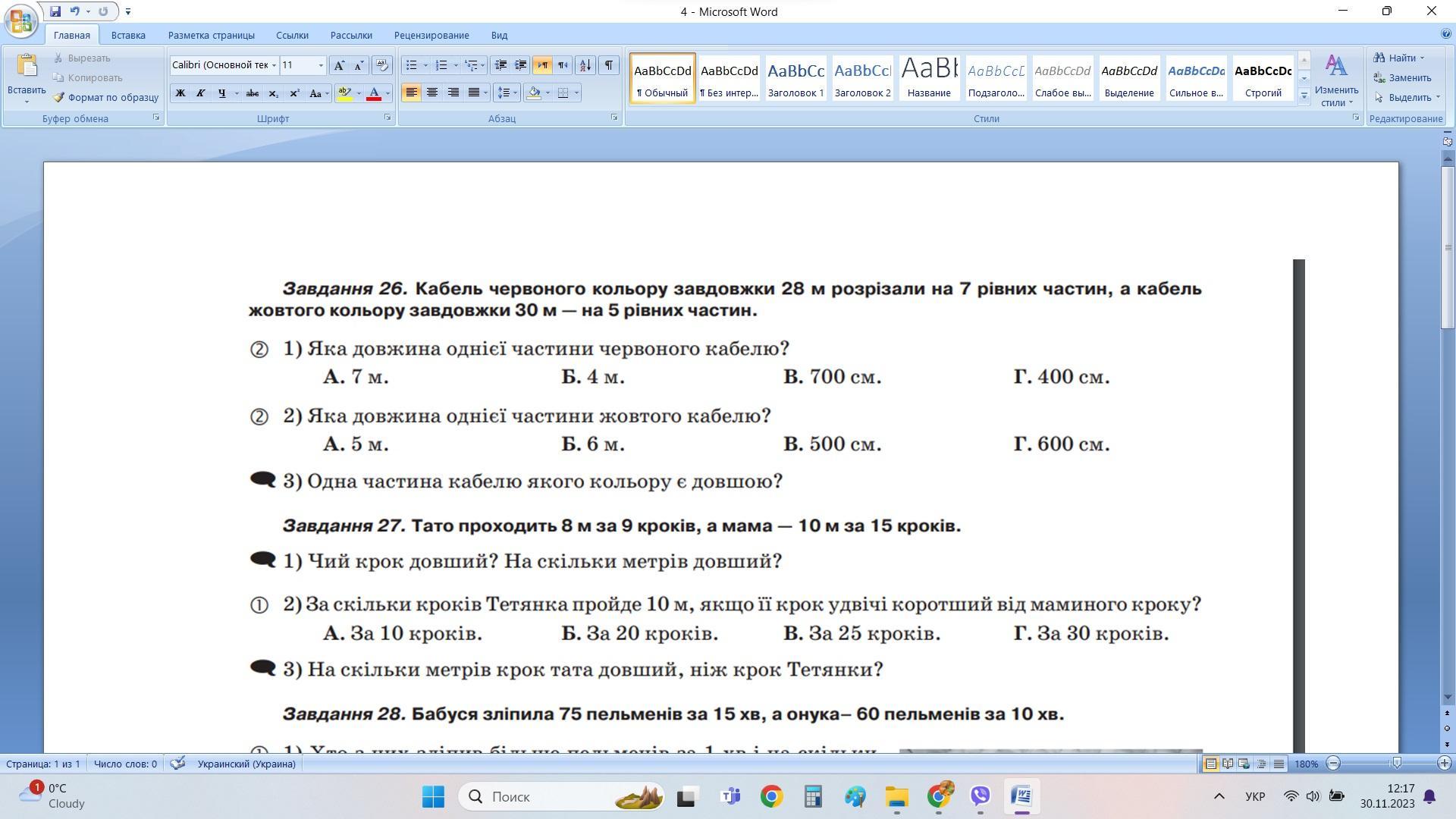
Task: Toggle underline formatting (Ч)
Action: coord(221,93)
